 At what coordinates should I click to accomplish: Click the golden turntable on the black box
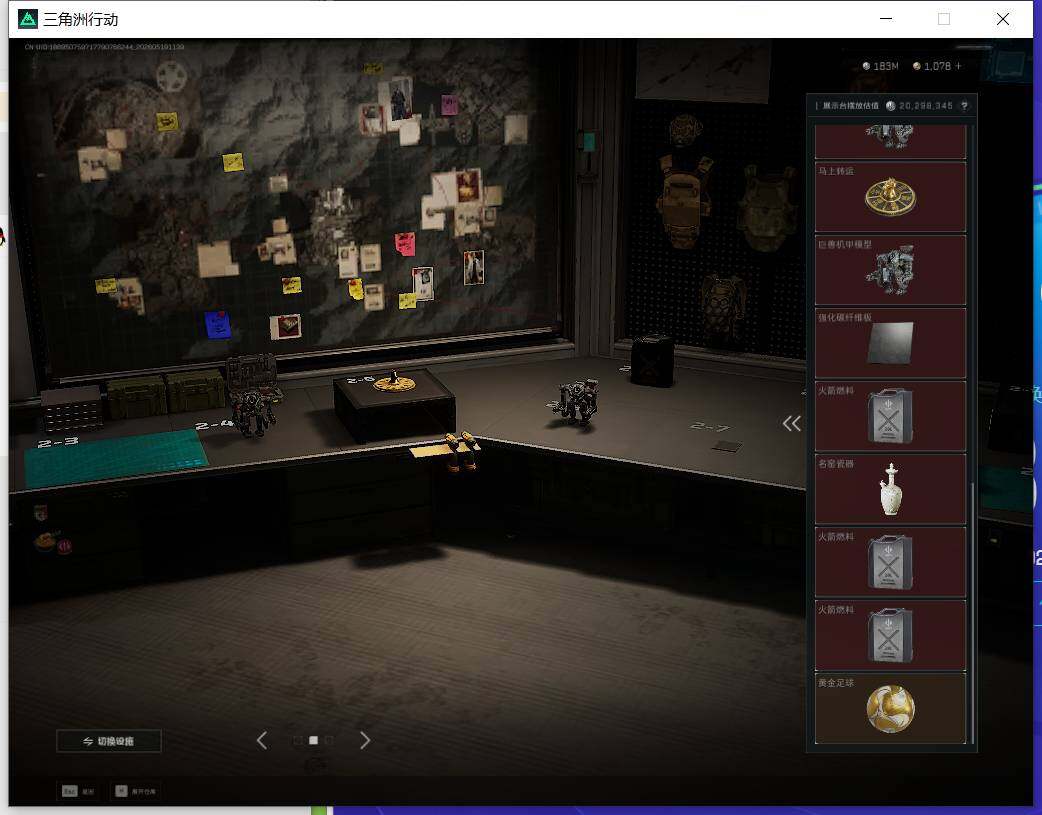tap(394, 382)
